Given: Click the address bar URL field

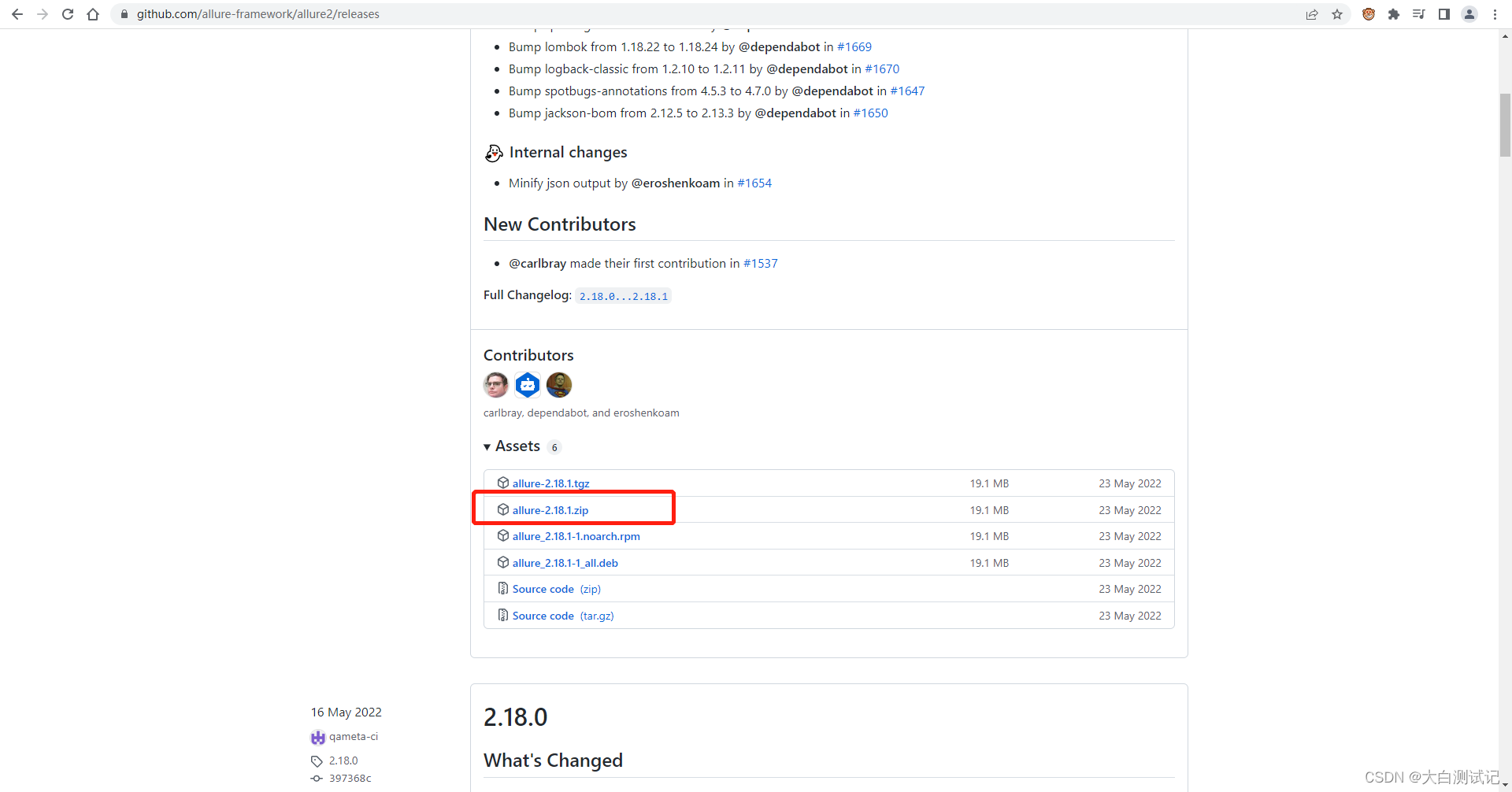Looking at the screenshot, I should [709, 14].
